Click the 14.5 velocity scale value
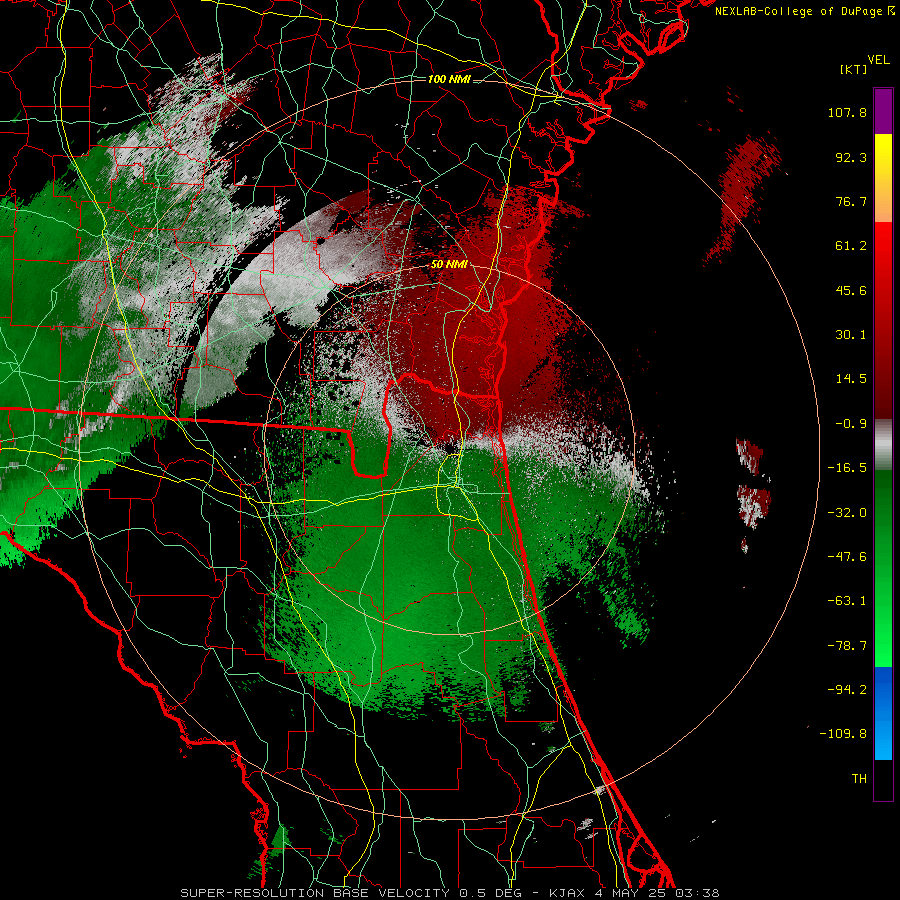 (x=851, y=379)
